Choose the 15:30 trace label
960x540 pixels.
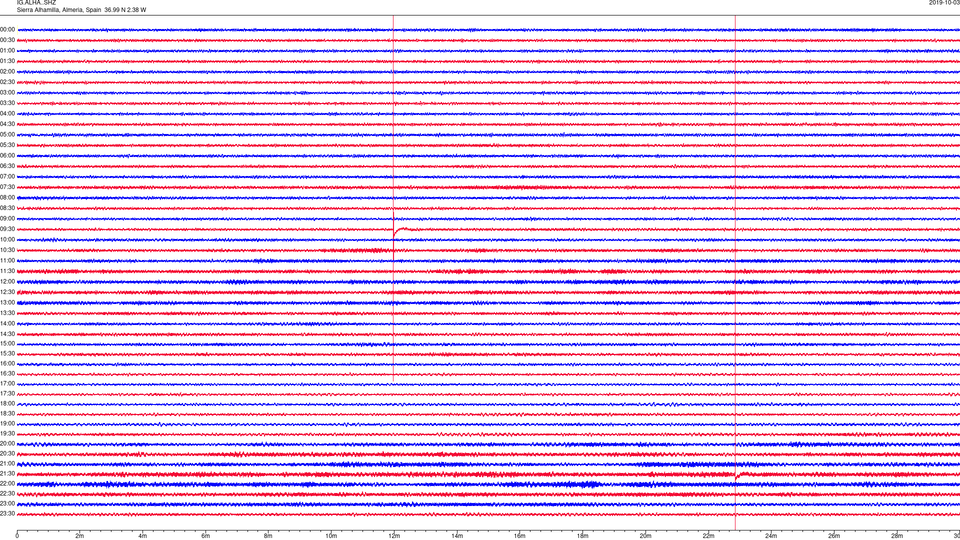(7, 354)
